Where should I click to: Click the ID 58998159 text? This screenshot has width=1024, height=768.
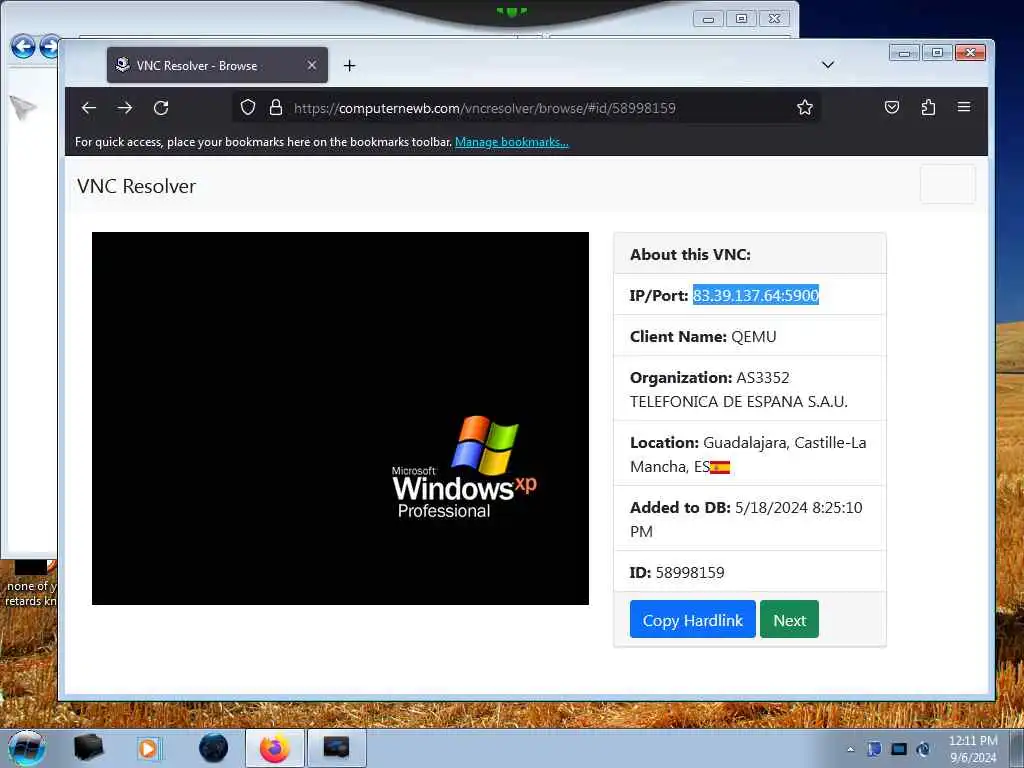click(677, 573)
